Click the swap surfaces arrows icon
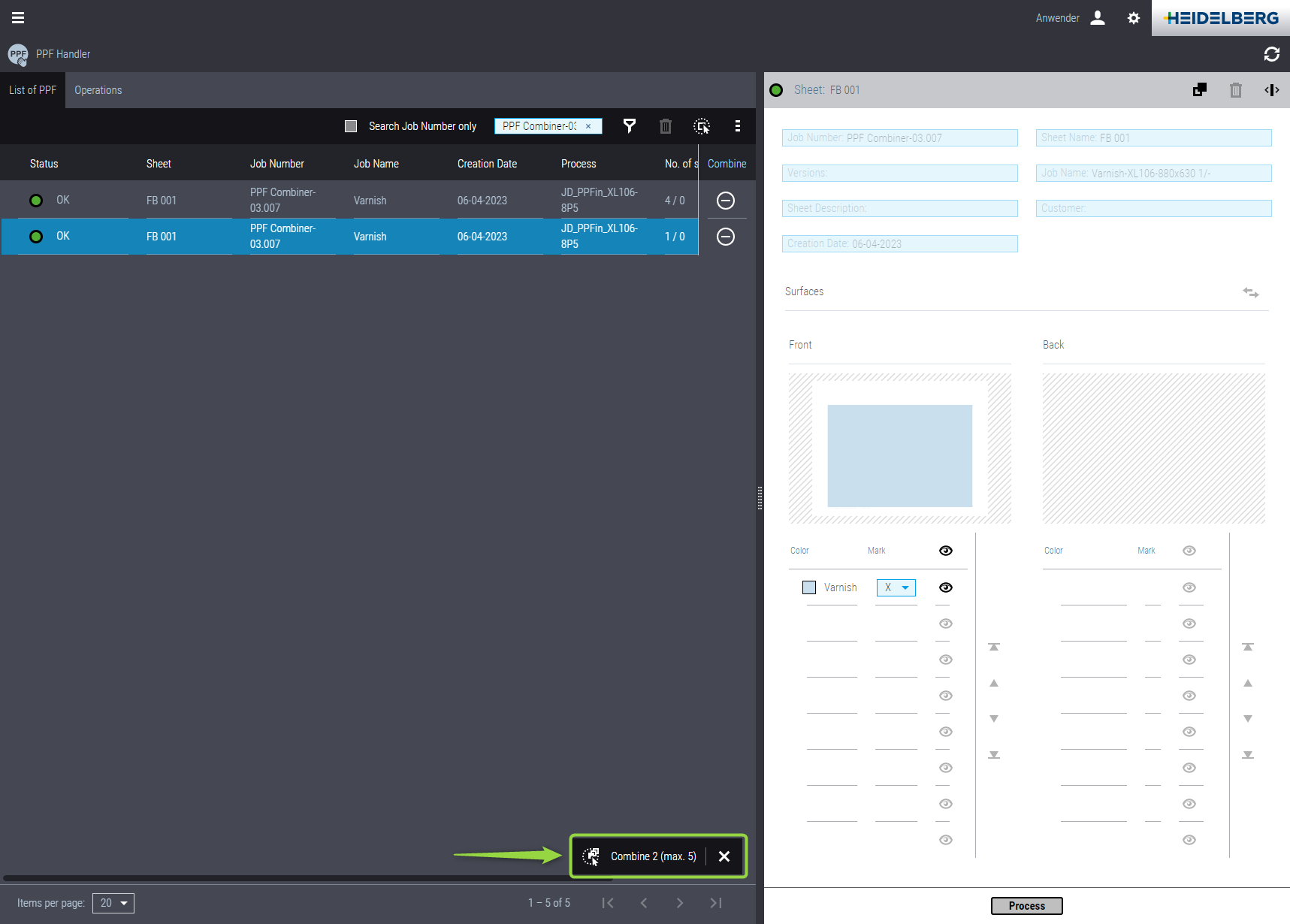Viewport: 1290px width, 924px height. pos(1250,292)
